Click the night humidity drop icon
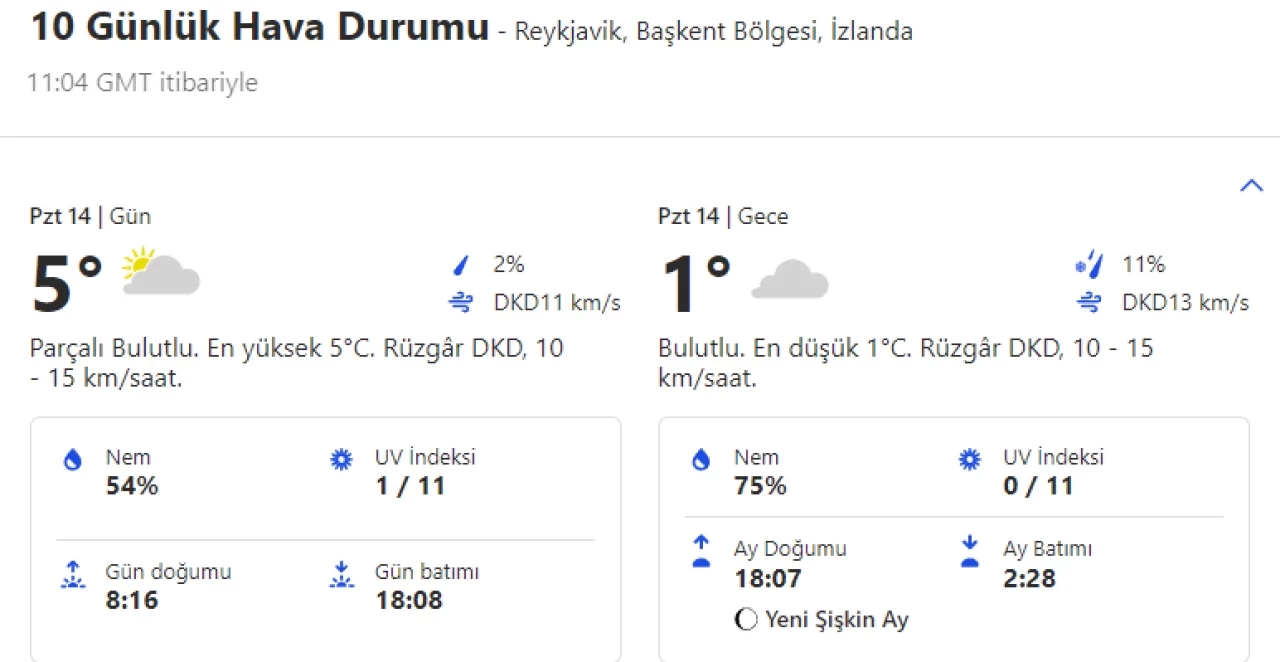Viewport: 1280px width, 662px height. (x=701, y=460)
